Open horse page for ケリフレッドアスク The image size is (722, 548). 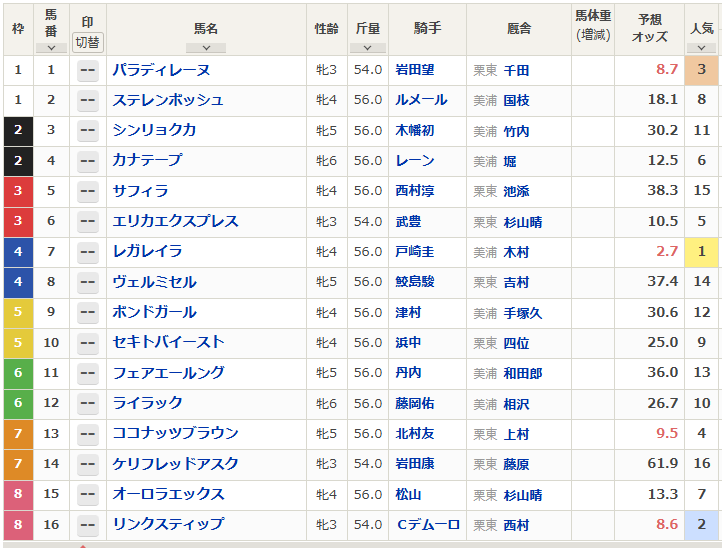click(x=175, y=464)
